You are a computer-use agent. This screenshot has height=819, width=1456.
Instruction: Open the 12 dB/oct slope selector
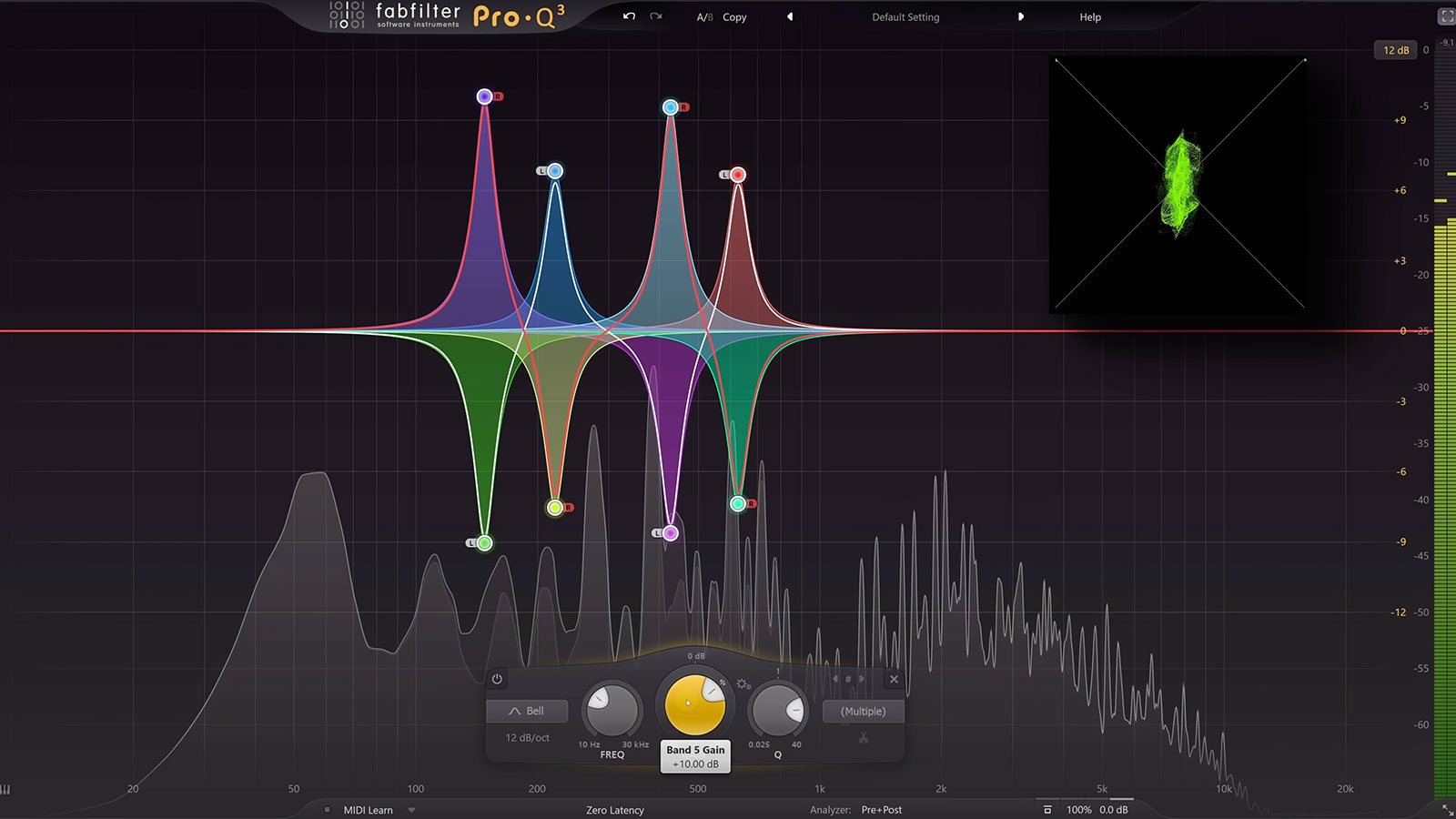(526, 737)
